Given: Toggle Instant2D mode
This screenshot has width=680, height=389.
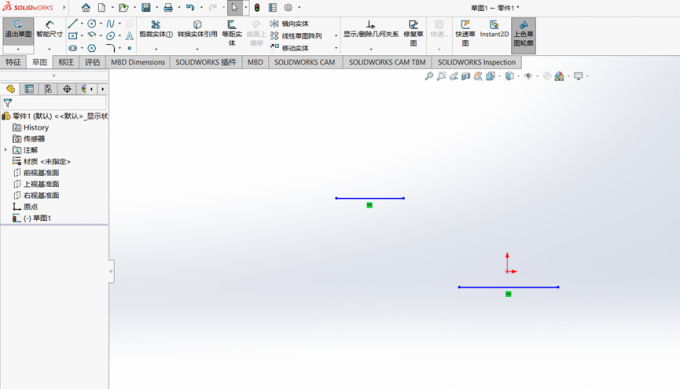Looking at the screenshot, I should click(x=494, y=29).
